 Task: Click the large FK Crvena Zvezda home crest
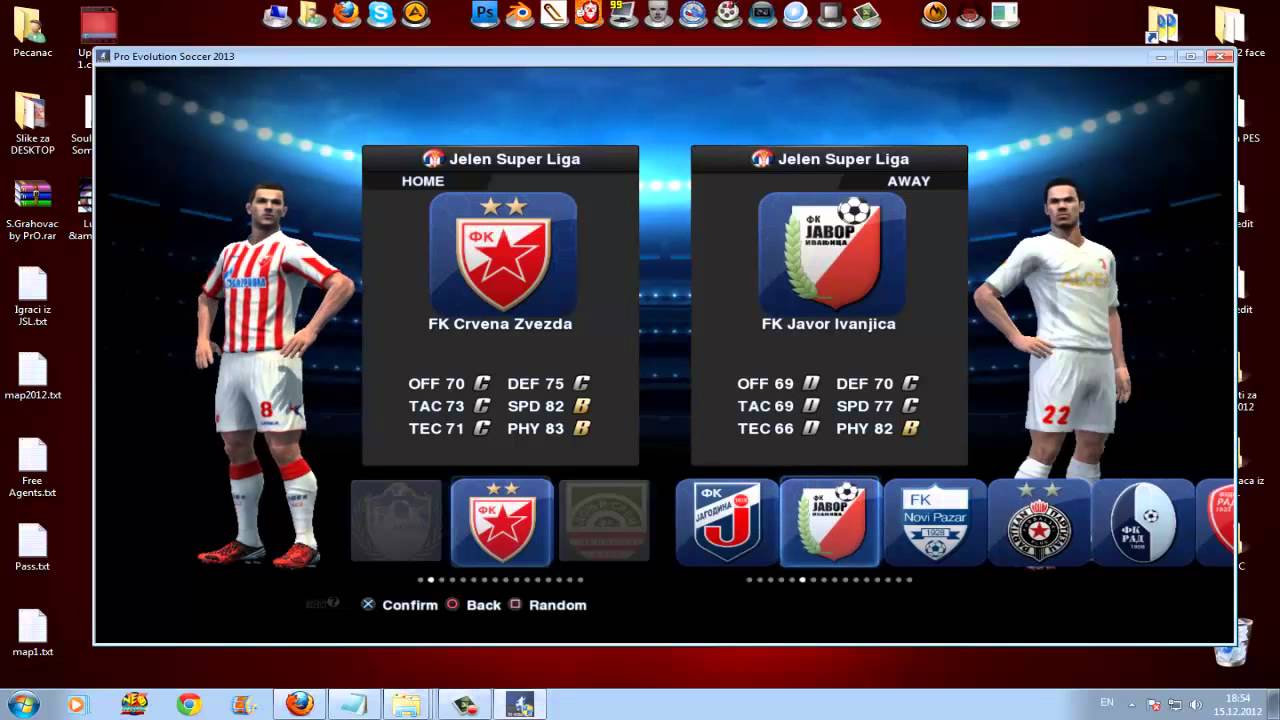coord(503,253)
